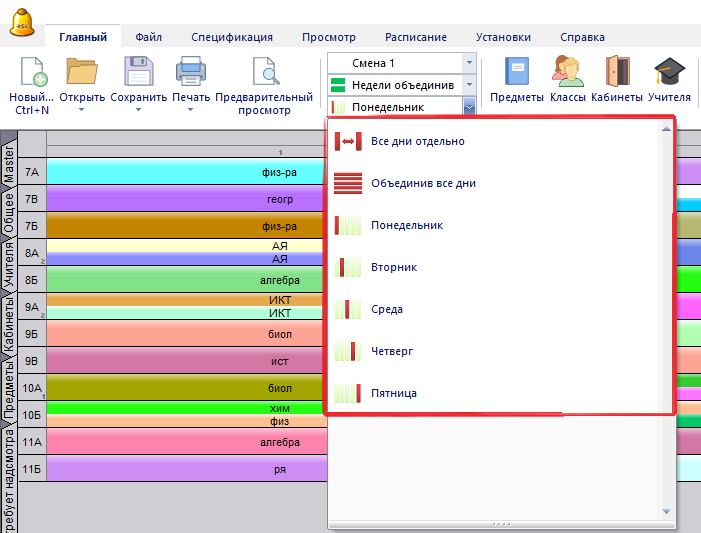Click the Открыть folder icon

point(82,74)
